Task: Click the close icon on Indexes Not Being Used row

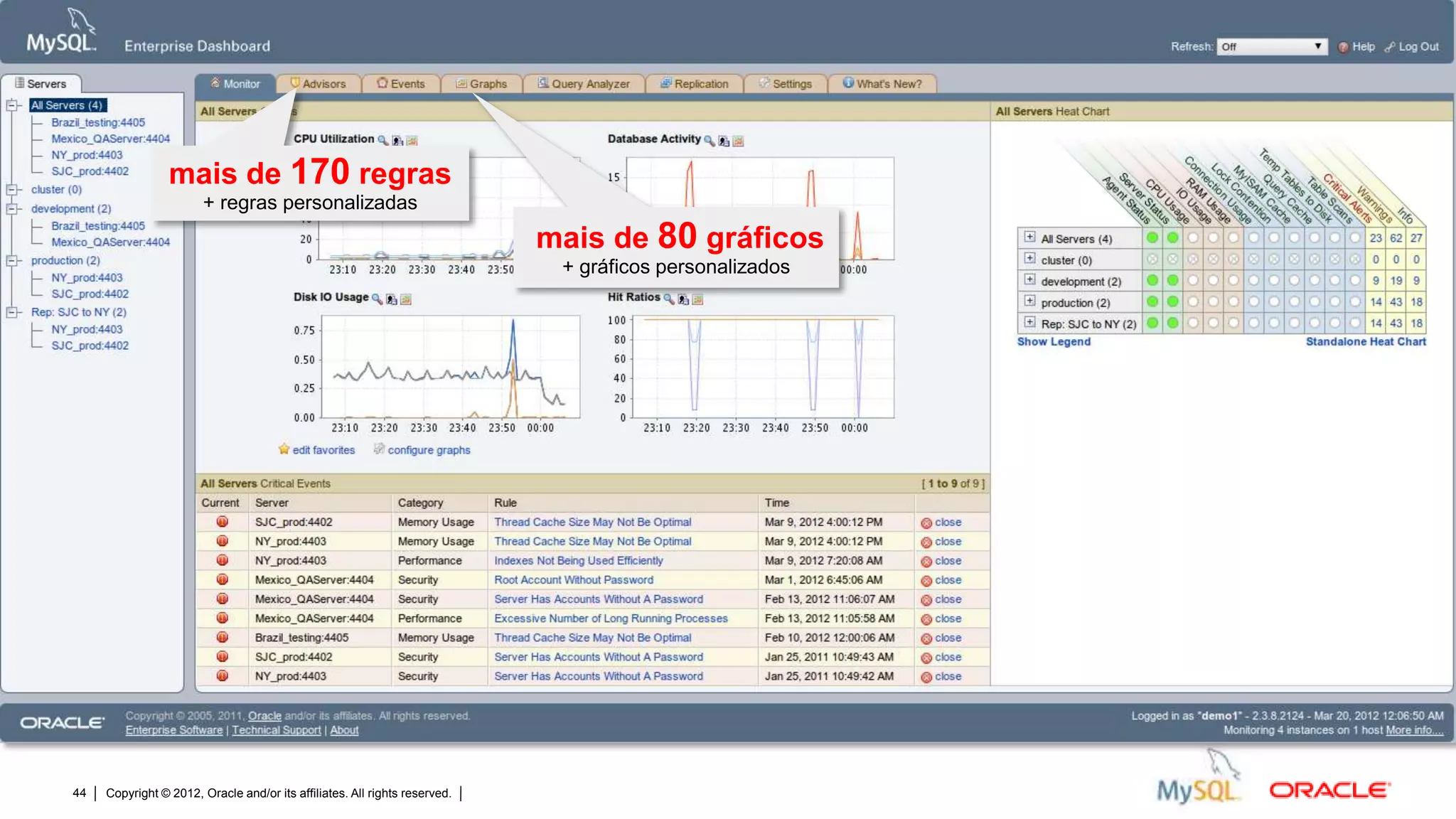Action: (x=926, y=561)
